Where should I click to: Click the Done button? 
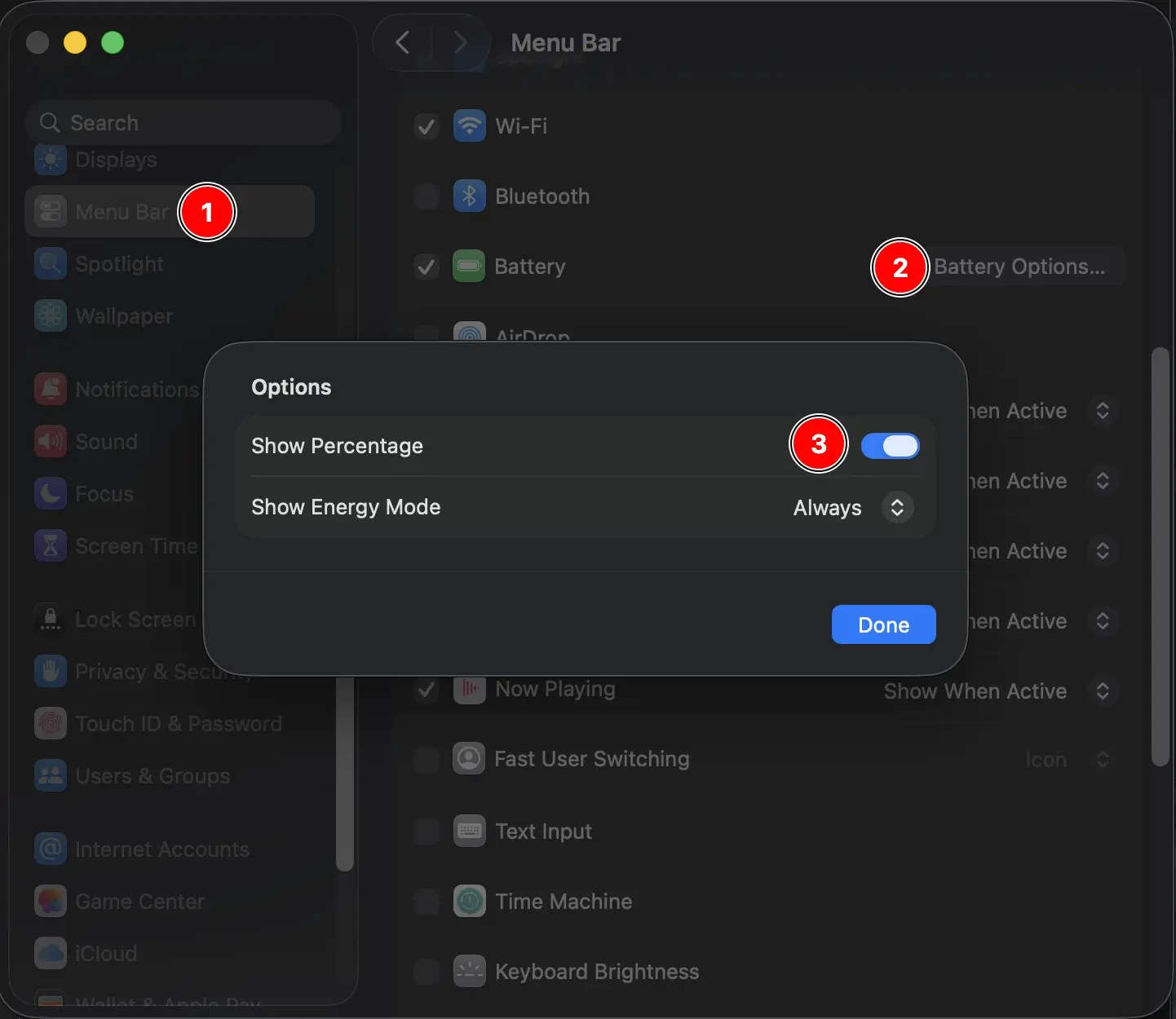click(x=884, y=624)
